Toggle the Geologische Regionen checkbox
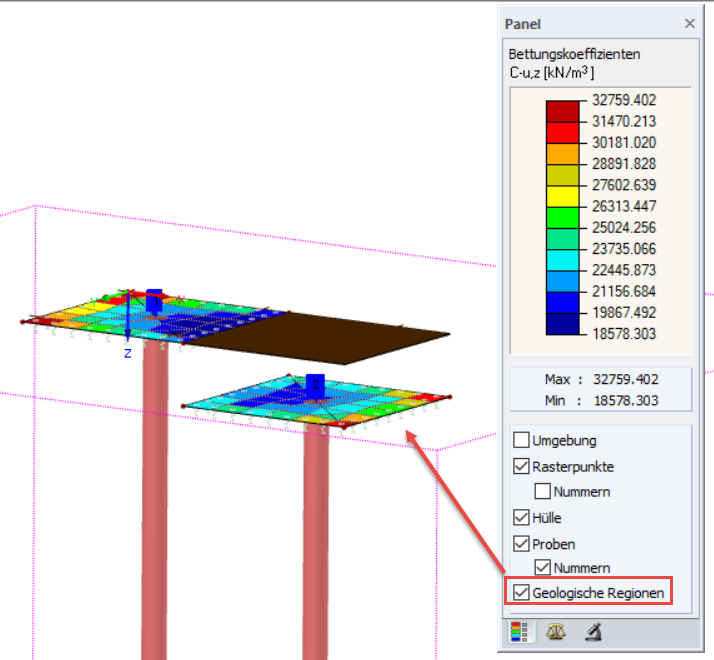The width and height of the screenshot is (714, 660). point(521,593)
